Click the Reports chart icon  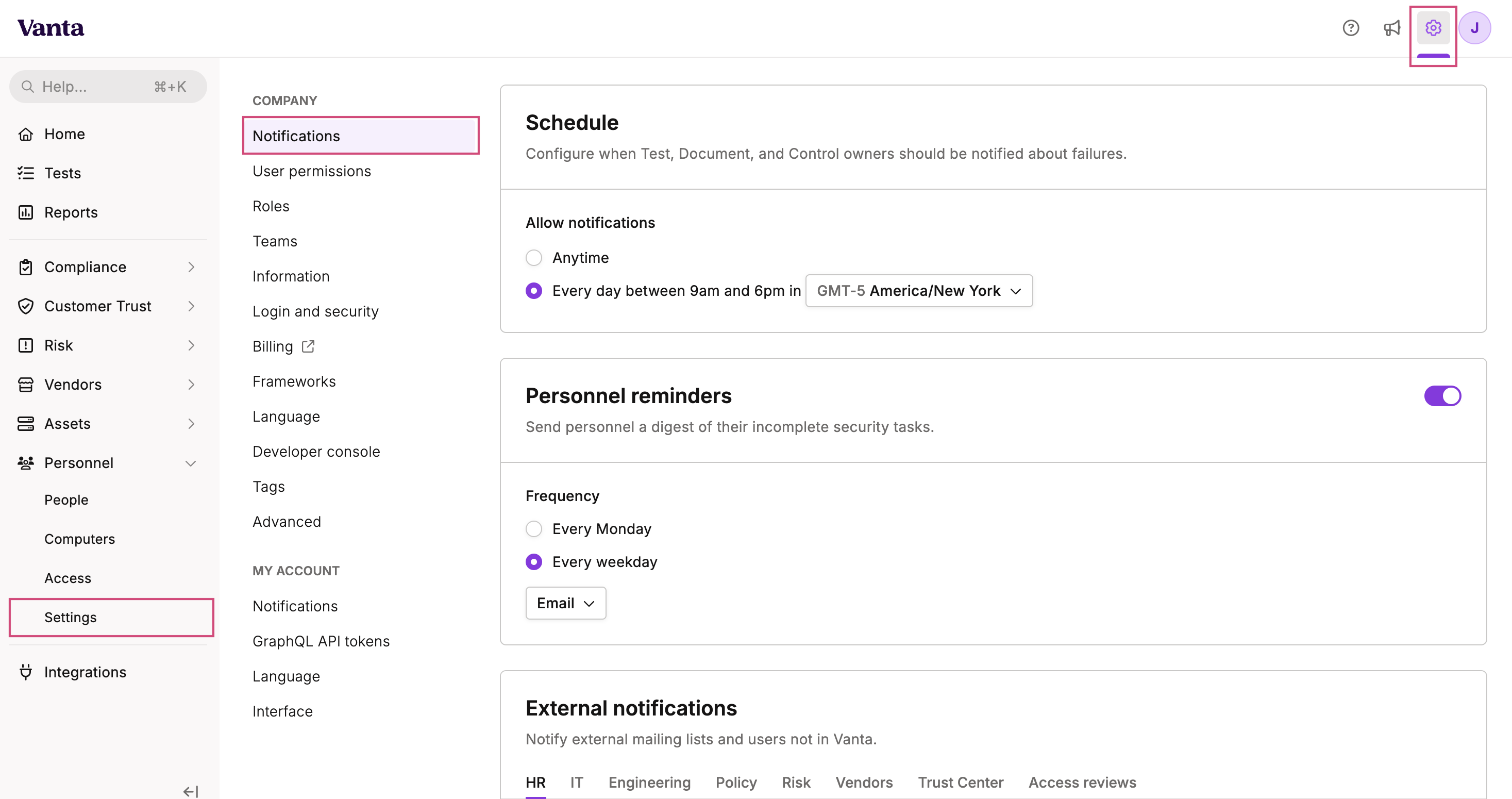(25, 212)
